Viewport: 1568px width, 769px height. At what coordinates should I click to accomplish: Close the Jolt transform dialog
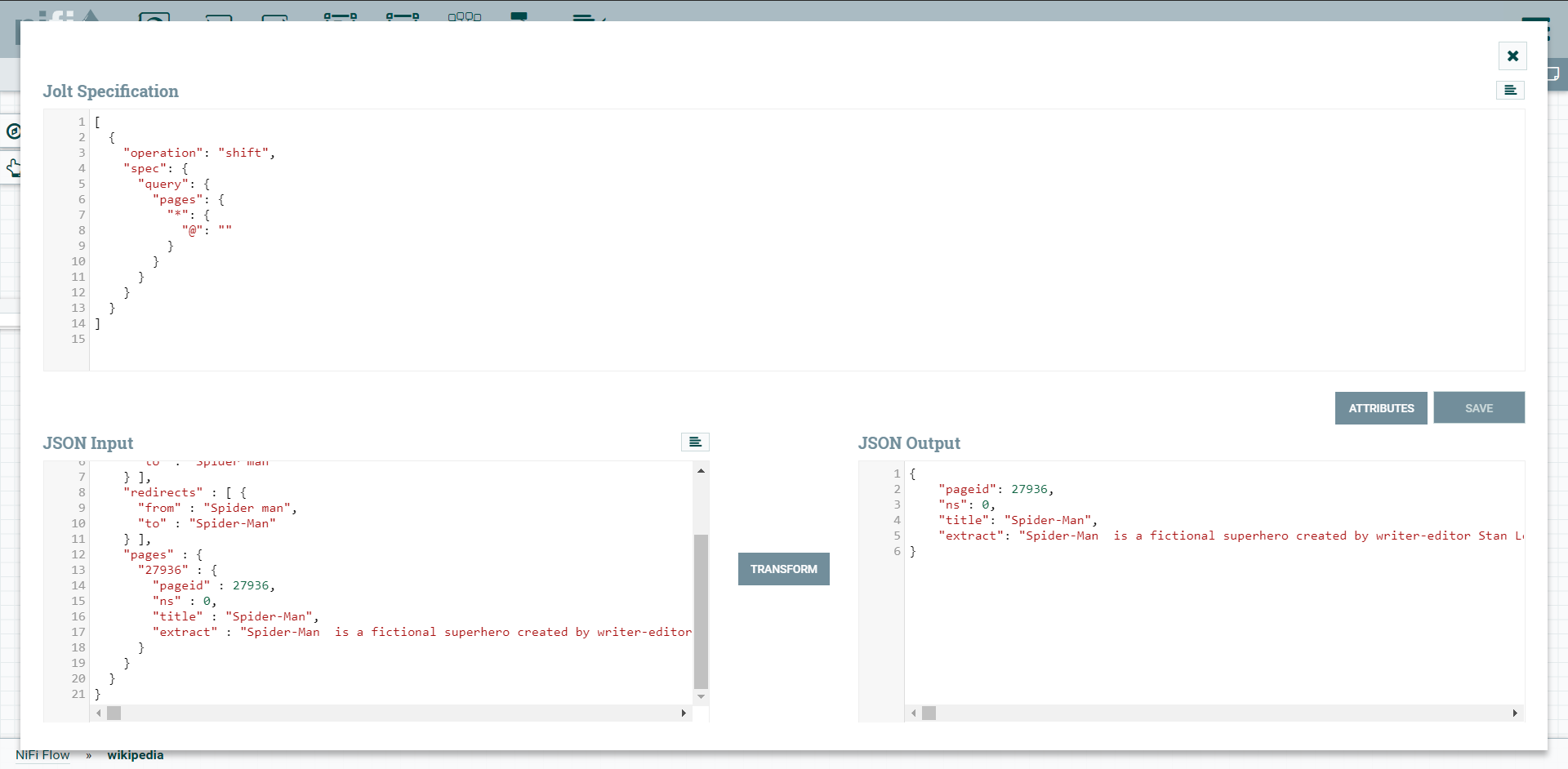[1512, 56]
